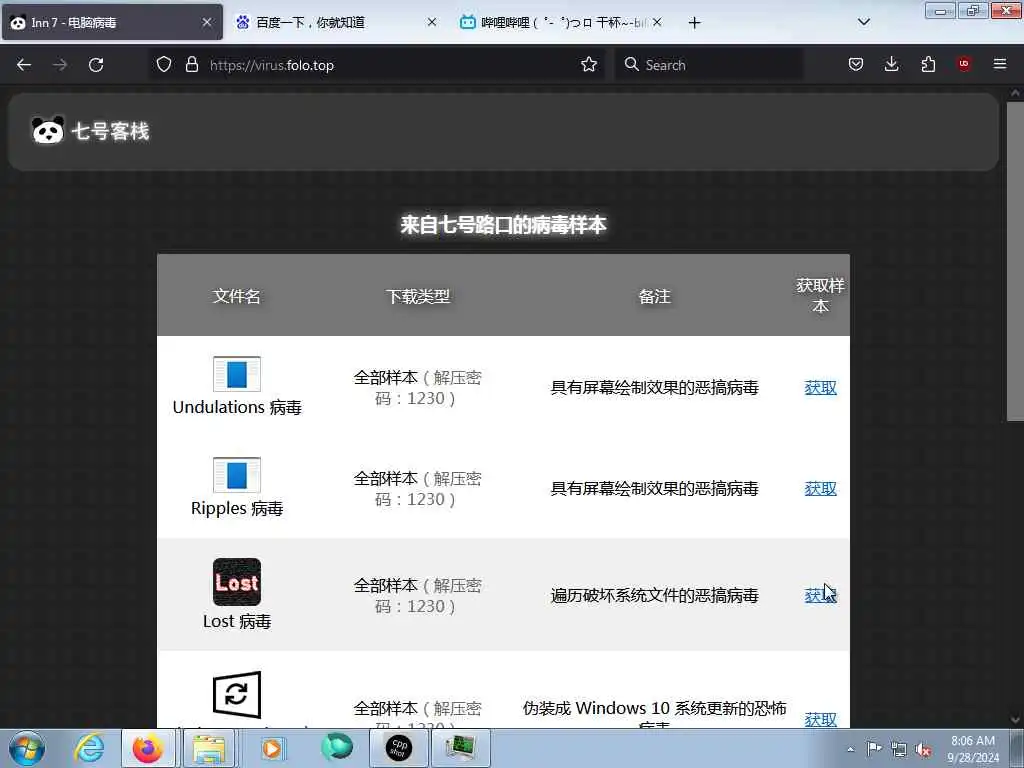Close the Inn 7 tab
Image resolution: width=1024 pixels, height=768 pixels.
[207, 22]
